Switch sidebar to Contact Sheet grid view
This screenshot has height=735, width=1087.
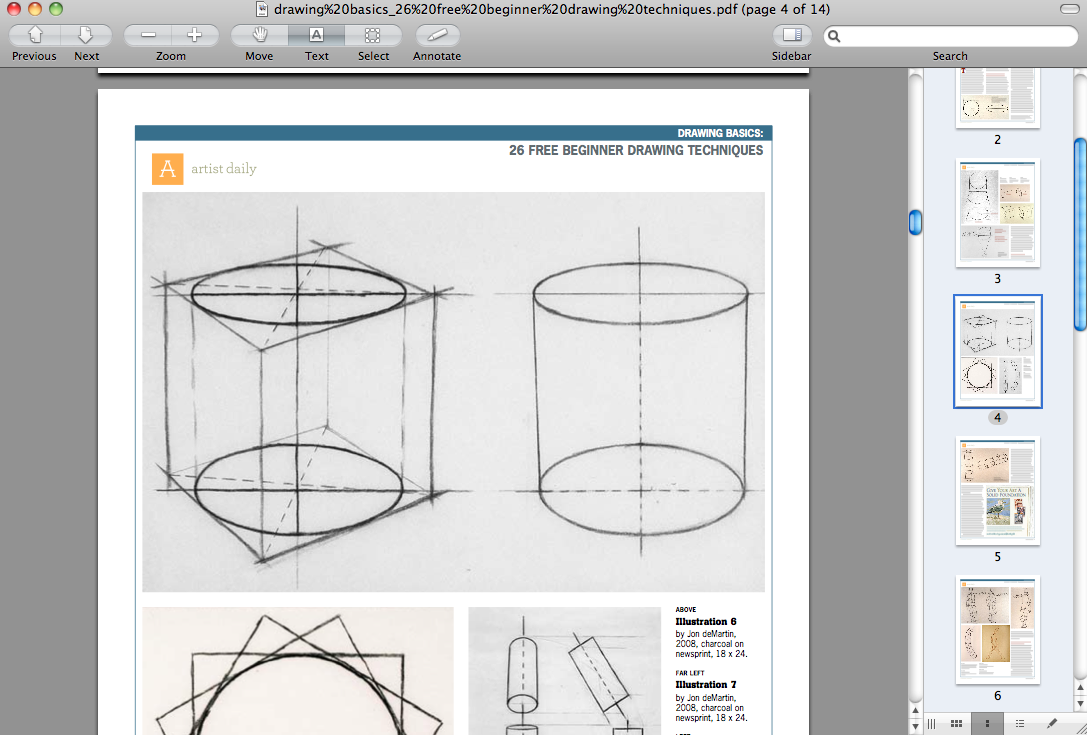click(956, 724)
